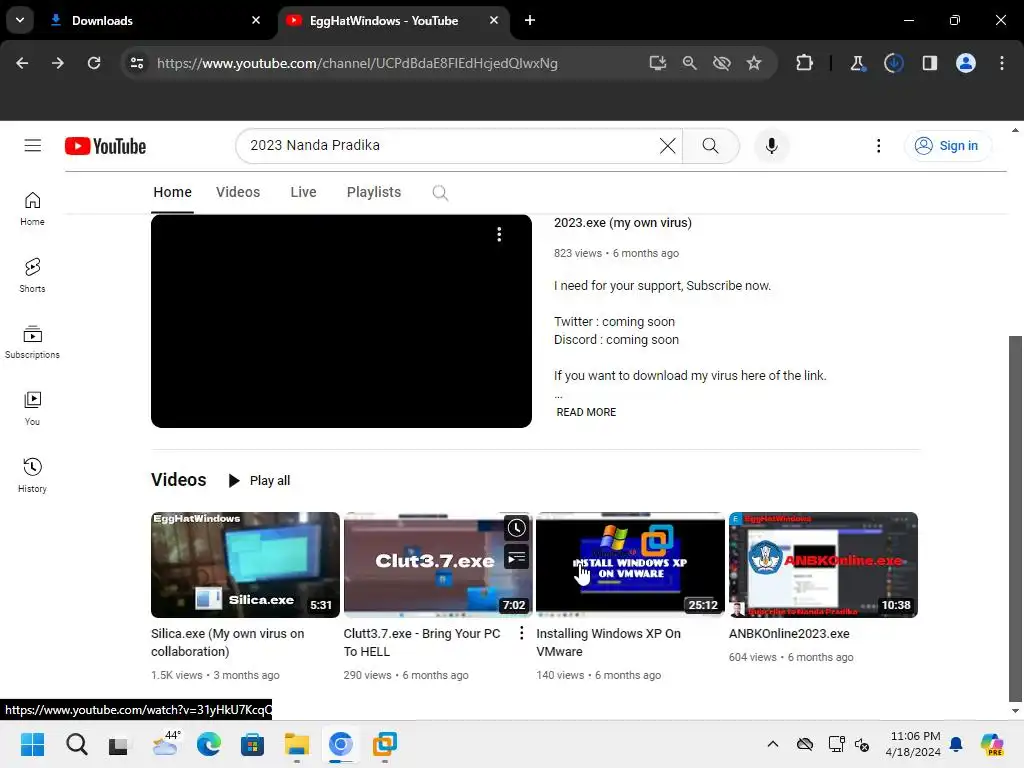Add Clutt3.7.exe to Watch later with the clock icon

click(516, 528)
